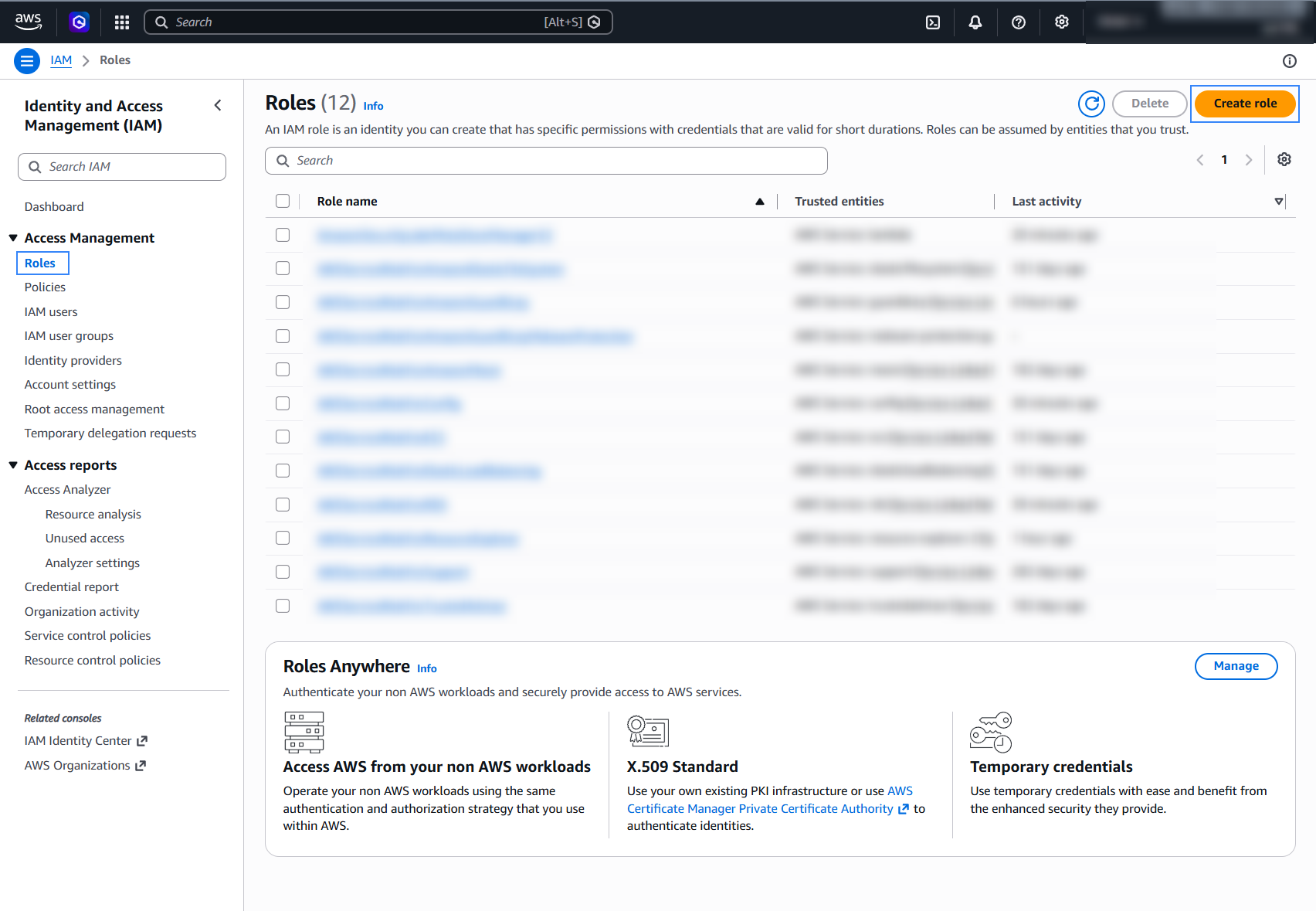This screenshot has width=1316, height=911.
Task: Sort by Role name ascending arrow
Action: [760, 202]
